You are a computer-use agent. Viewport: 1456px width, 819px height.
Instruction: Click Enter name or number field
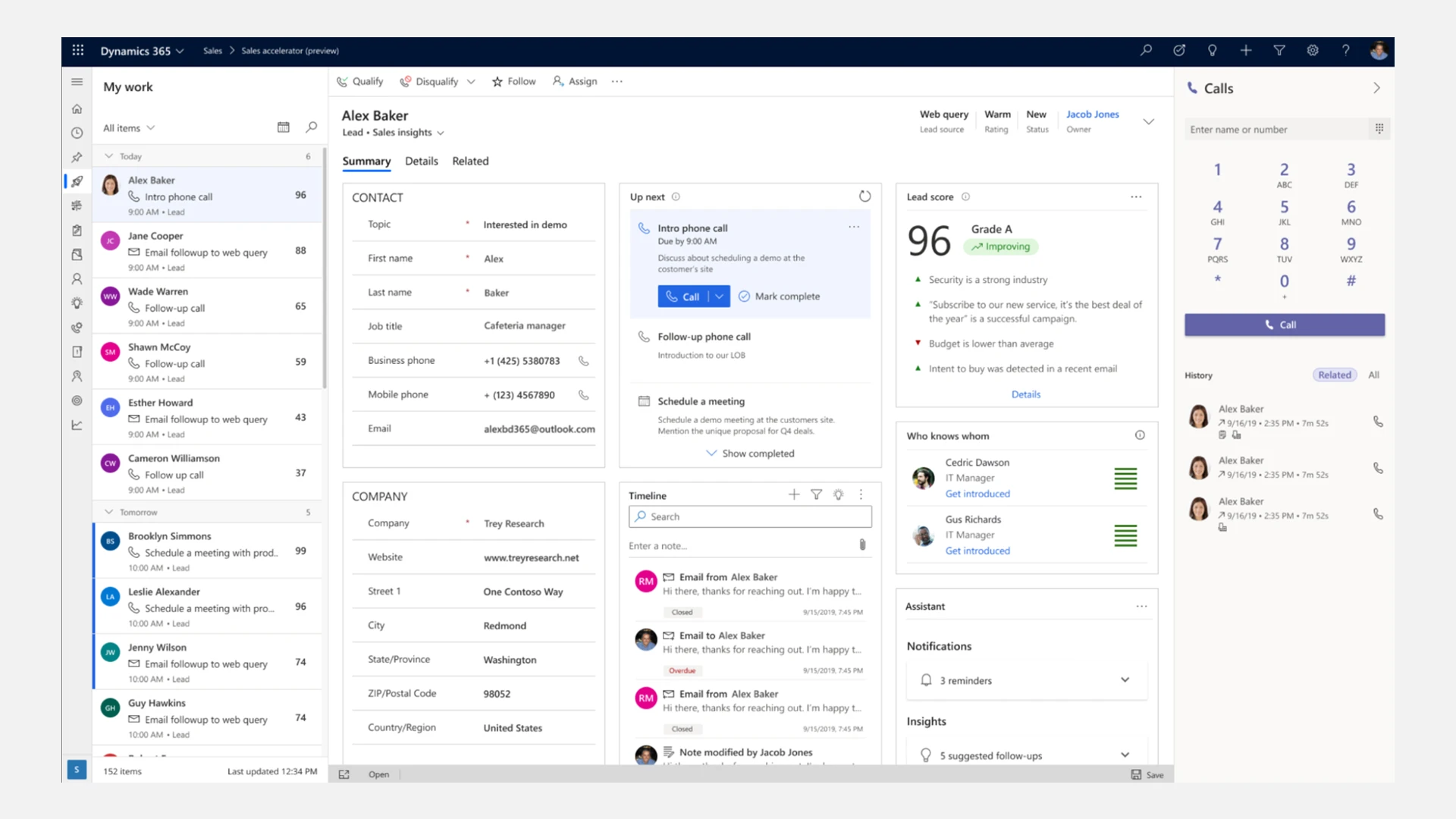pyautogui.click(x=1278, y=129)
